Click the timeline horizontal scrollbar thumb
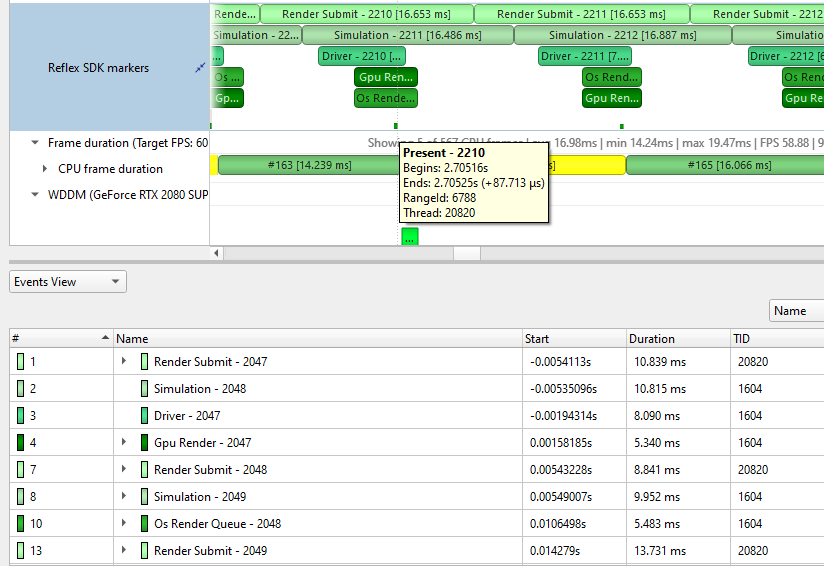 point(467,254)
